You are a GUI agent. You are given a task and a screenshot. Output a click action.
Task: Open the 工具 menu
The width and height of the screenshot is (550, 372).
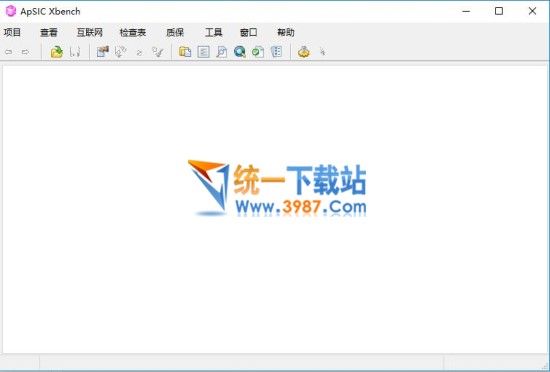pos(214,33)
